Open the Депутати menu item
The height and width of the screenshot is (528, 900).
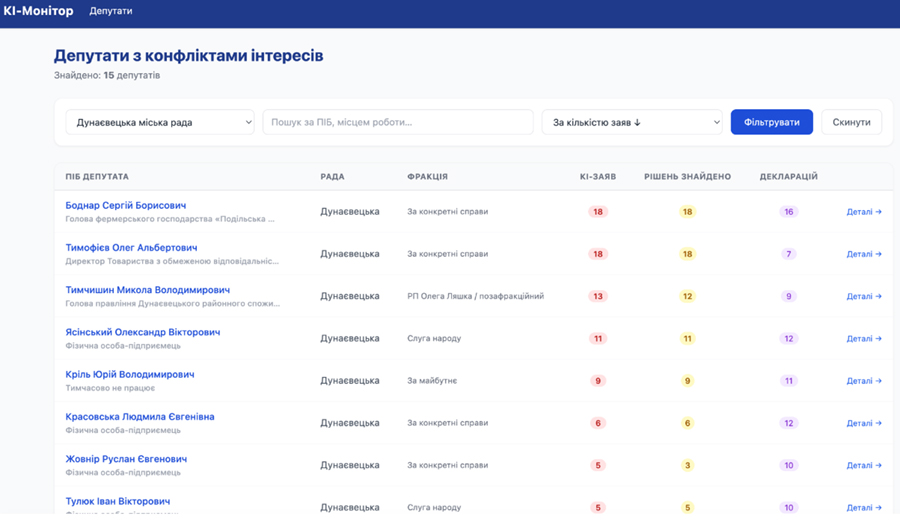(111, 11)
